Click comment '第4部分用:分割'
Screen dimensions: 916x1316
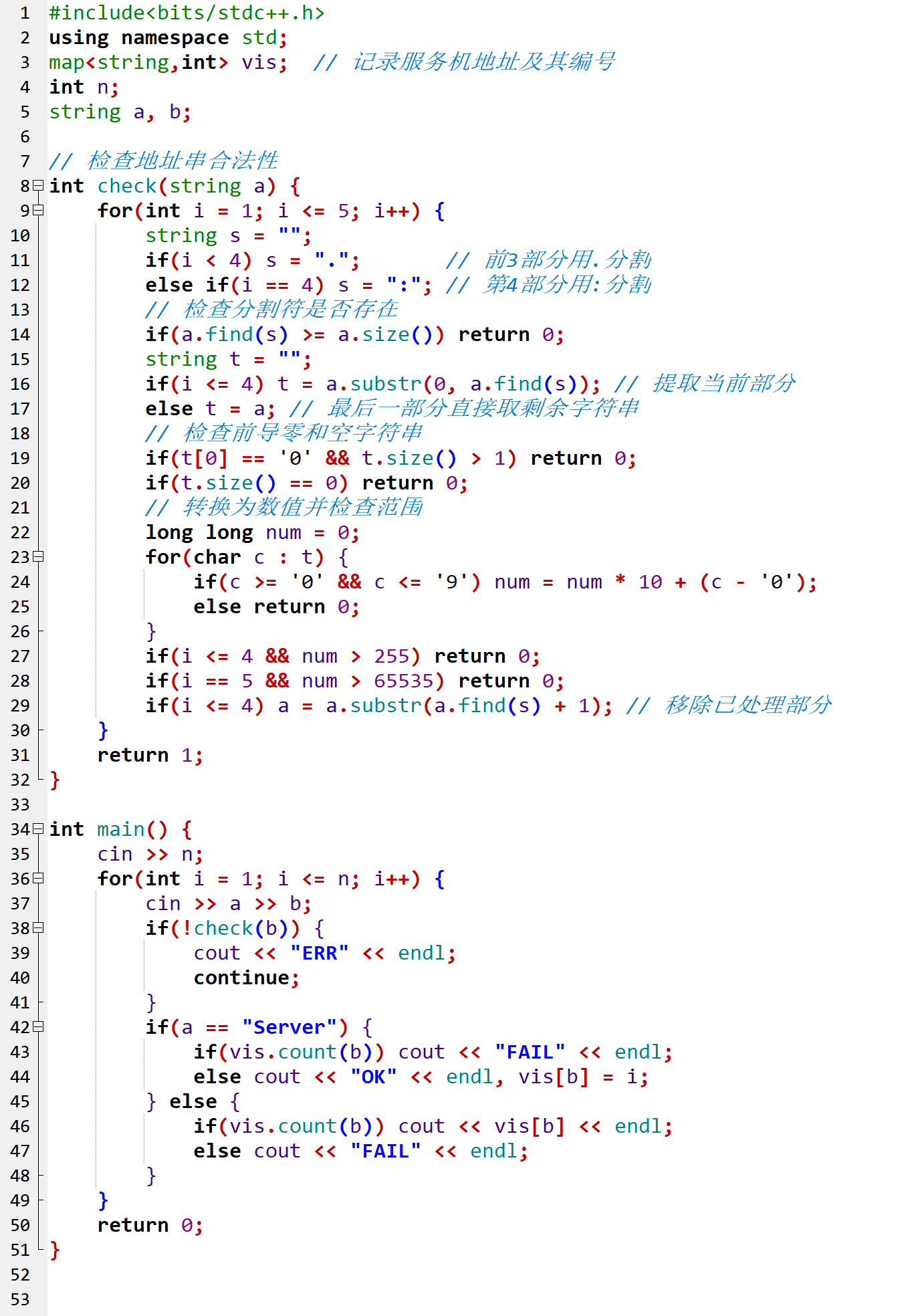(x=568, y=284)
